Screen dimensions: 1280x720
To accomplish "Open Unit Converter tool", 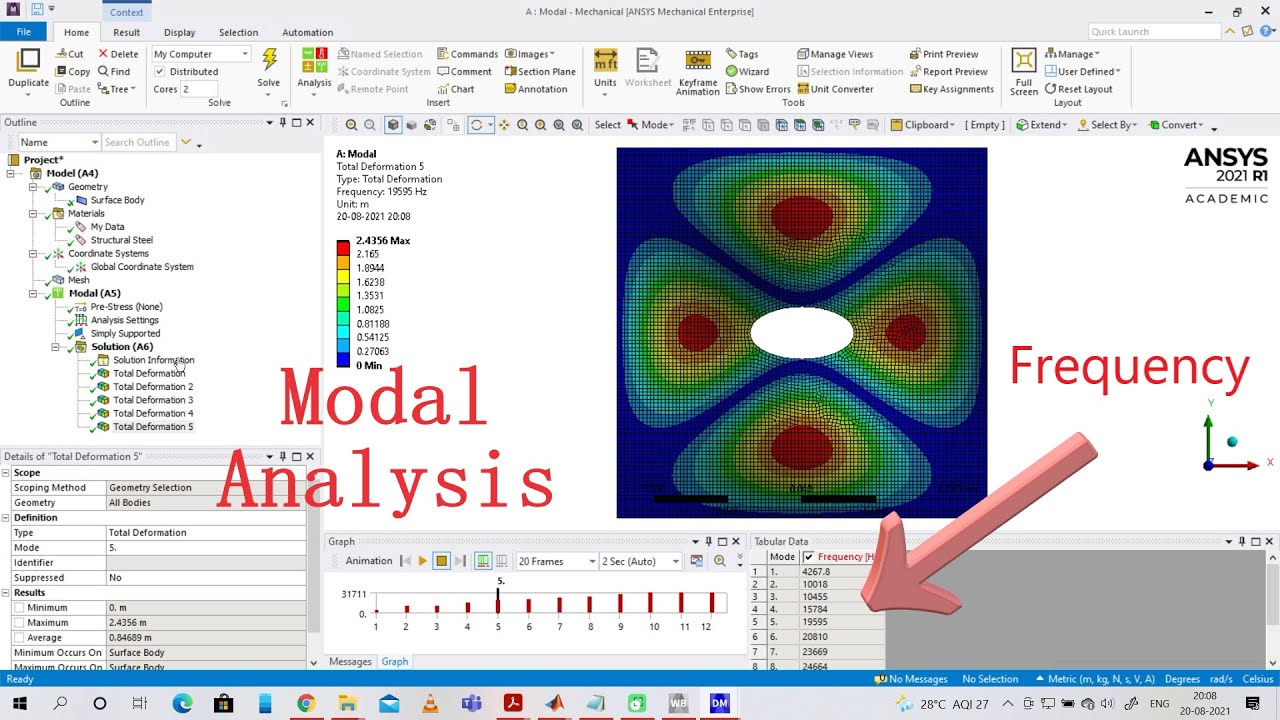I will point(835,89).
